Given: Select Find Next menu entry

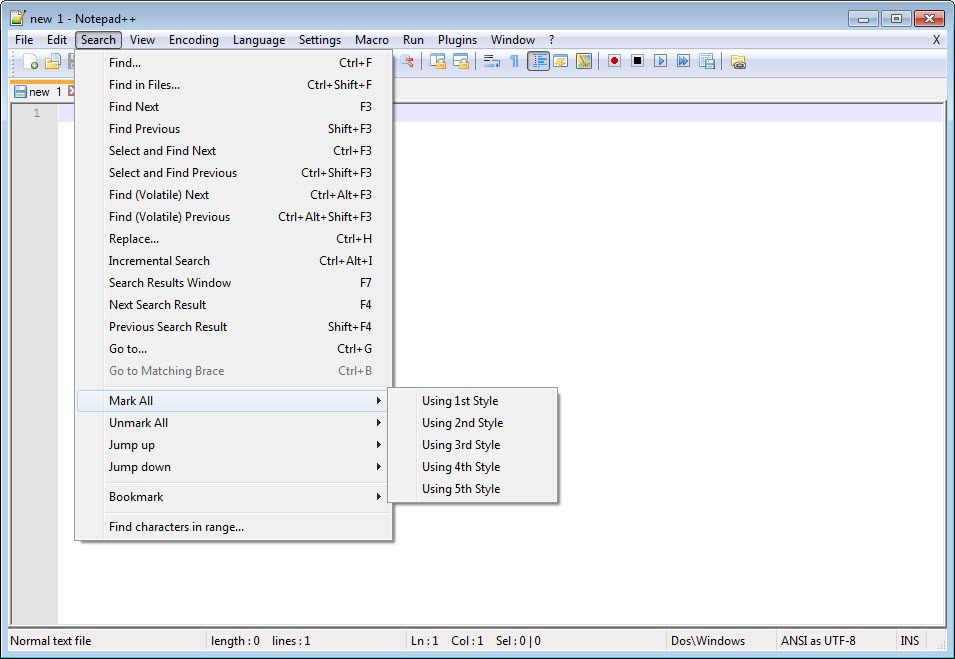Looking at the screenshot, I should pos(234,107).
